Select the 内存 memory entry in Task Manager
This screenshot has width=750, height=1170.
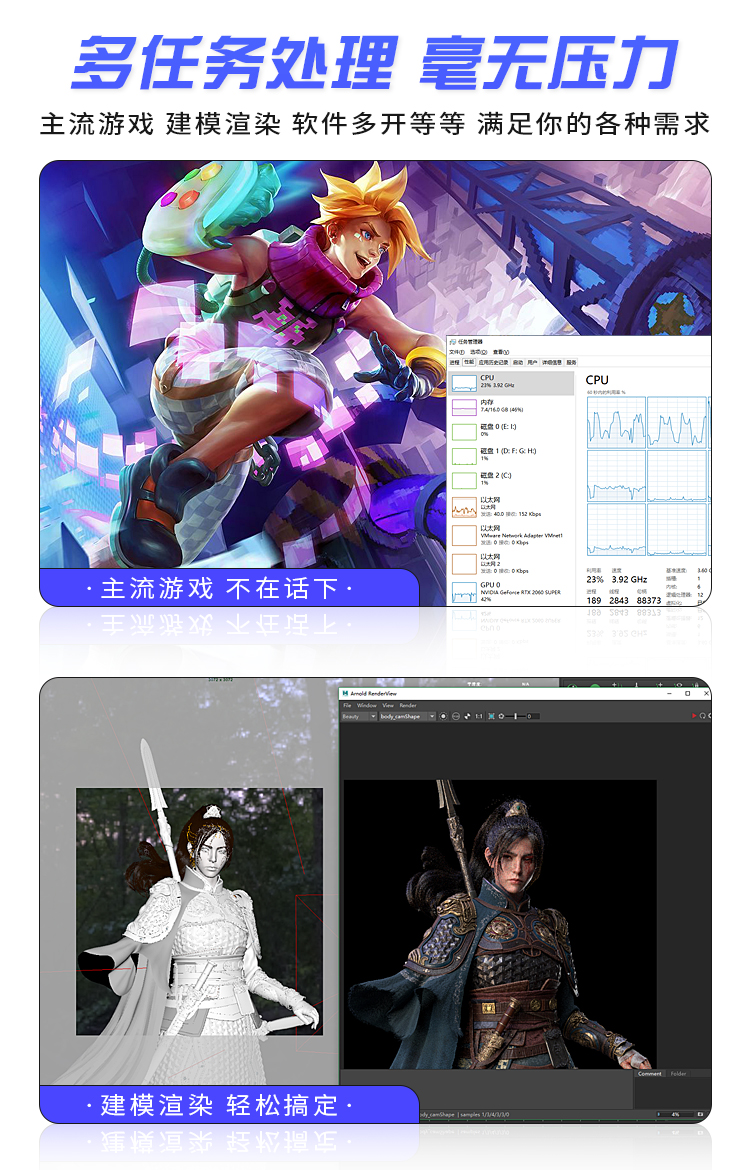(511, 407)
